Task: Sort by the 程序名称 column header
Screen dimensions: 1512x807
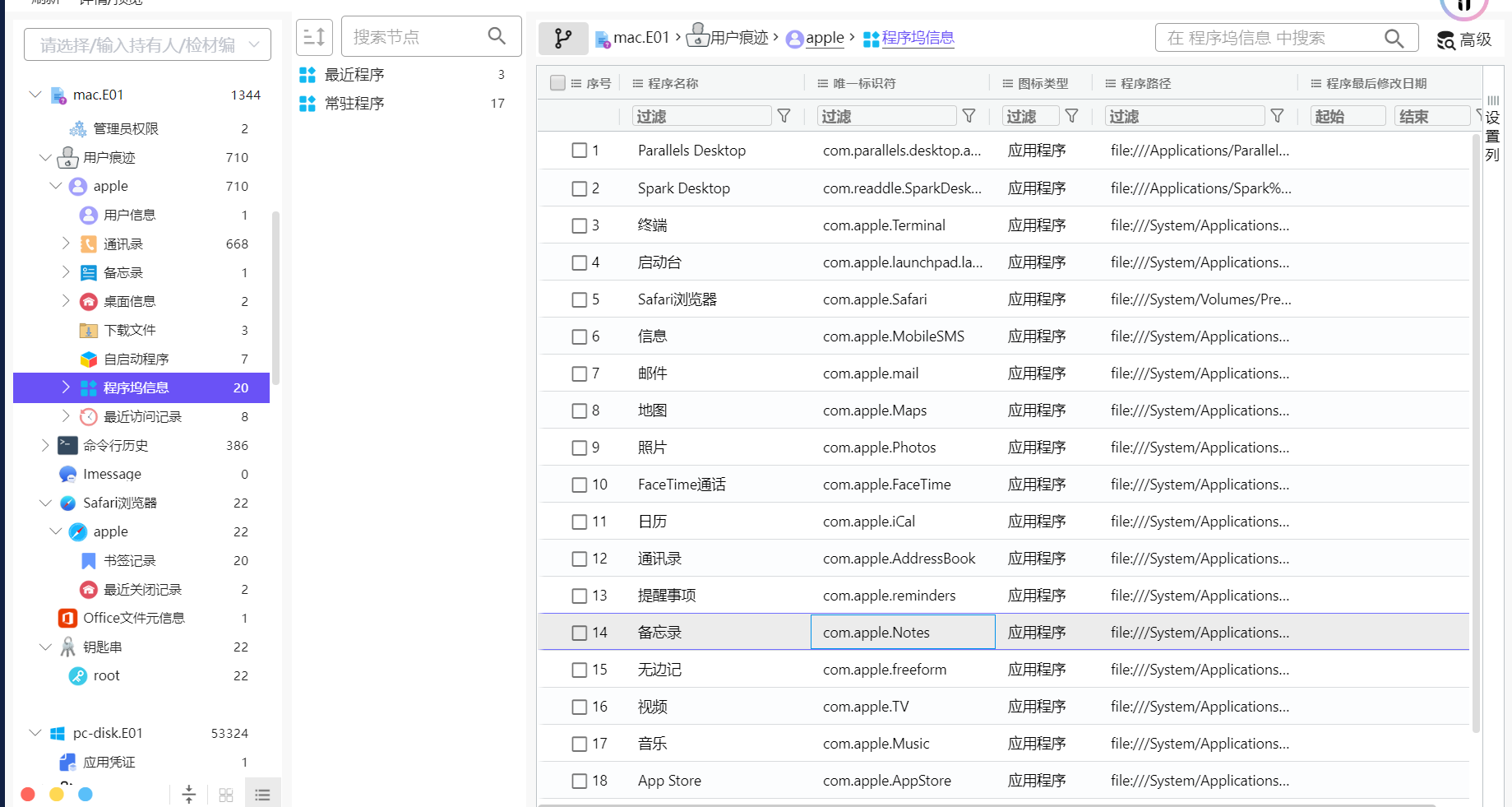Action: coord(673,83)
